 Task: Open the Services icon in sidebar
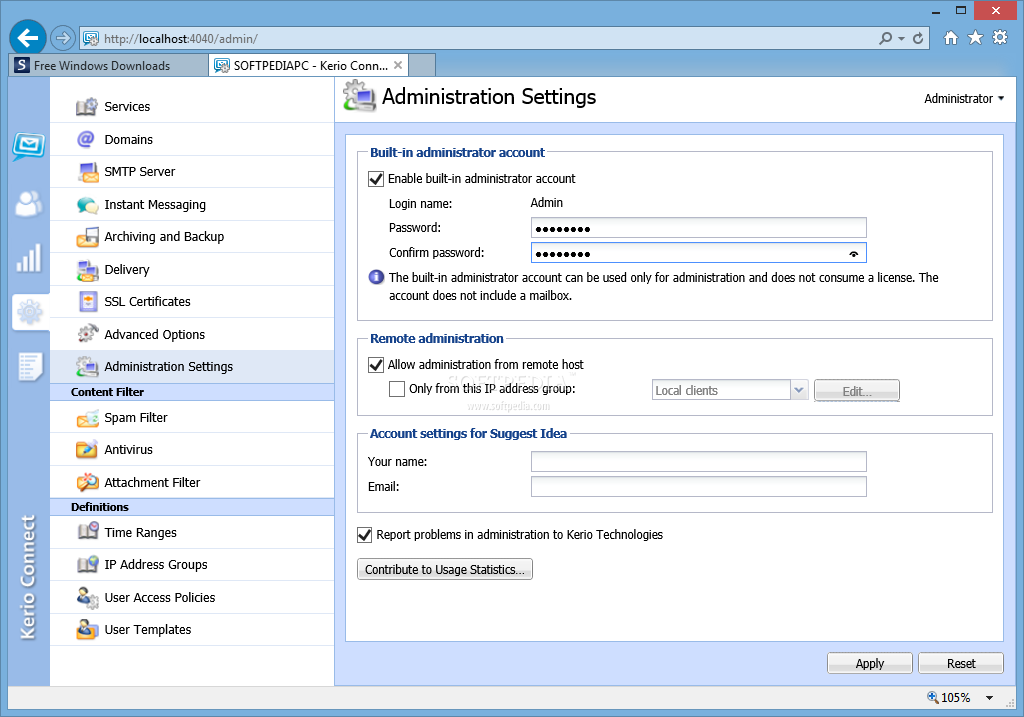(x=87, y=106)
